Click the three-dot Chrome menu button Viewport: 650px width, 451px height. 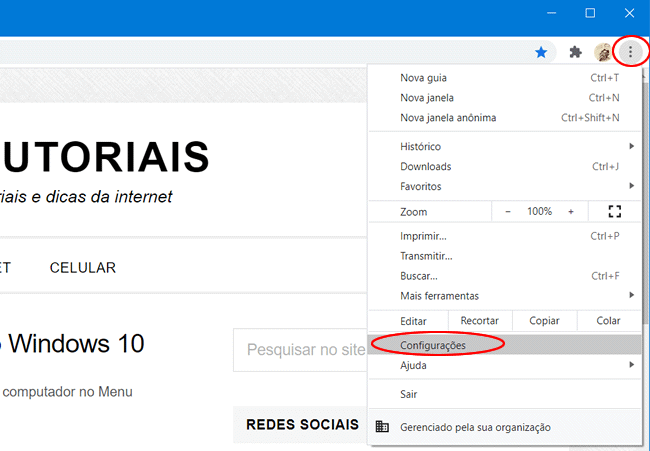(630, 52)
